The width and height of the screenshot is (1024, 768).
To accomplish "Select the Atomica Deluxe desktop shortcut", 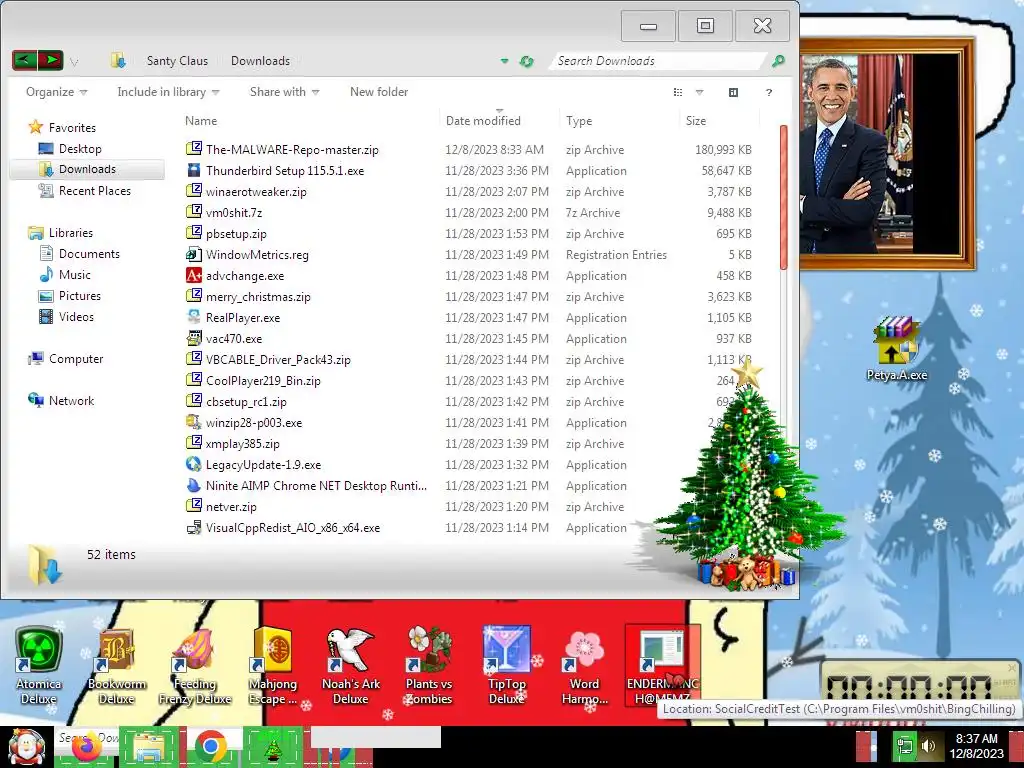I will click(x=39, y=665).
